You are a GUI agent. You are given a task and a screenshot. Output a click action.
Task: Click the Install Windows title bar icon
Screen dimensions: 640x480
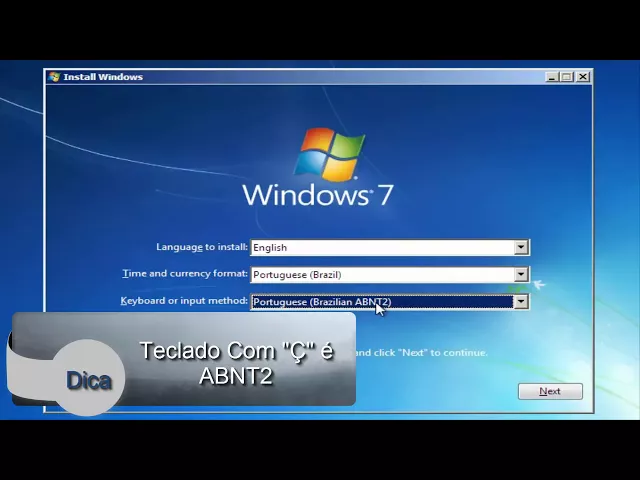pyautogui.click(x=54, y=77)
